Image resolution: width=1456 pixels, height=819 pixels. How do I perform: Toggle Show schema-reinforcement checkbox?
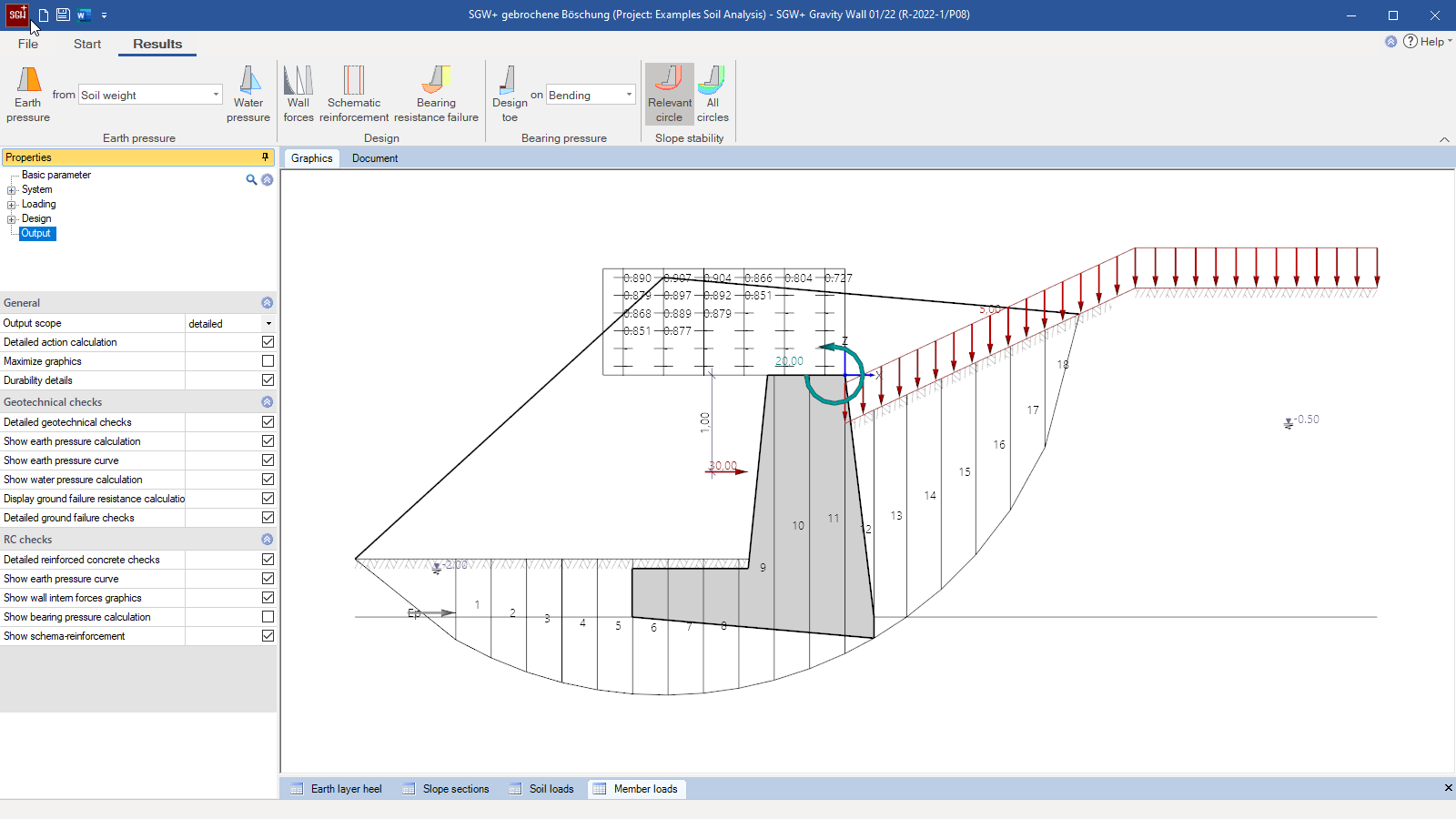(x=268, y=636)
